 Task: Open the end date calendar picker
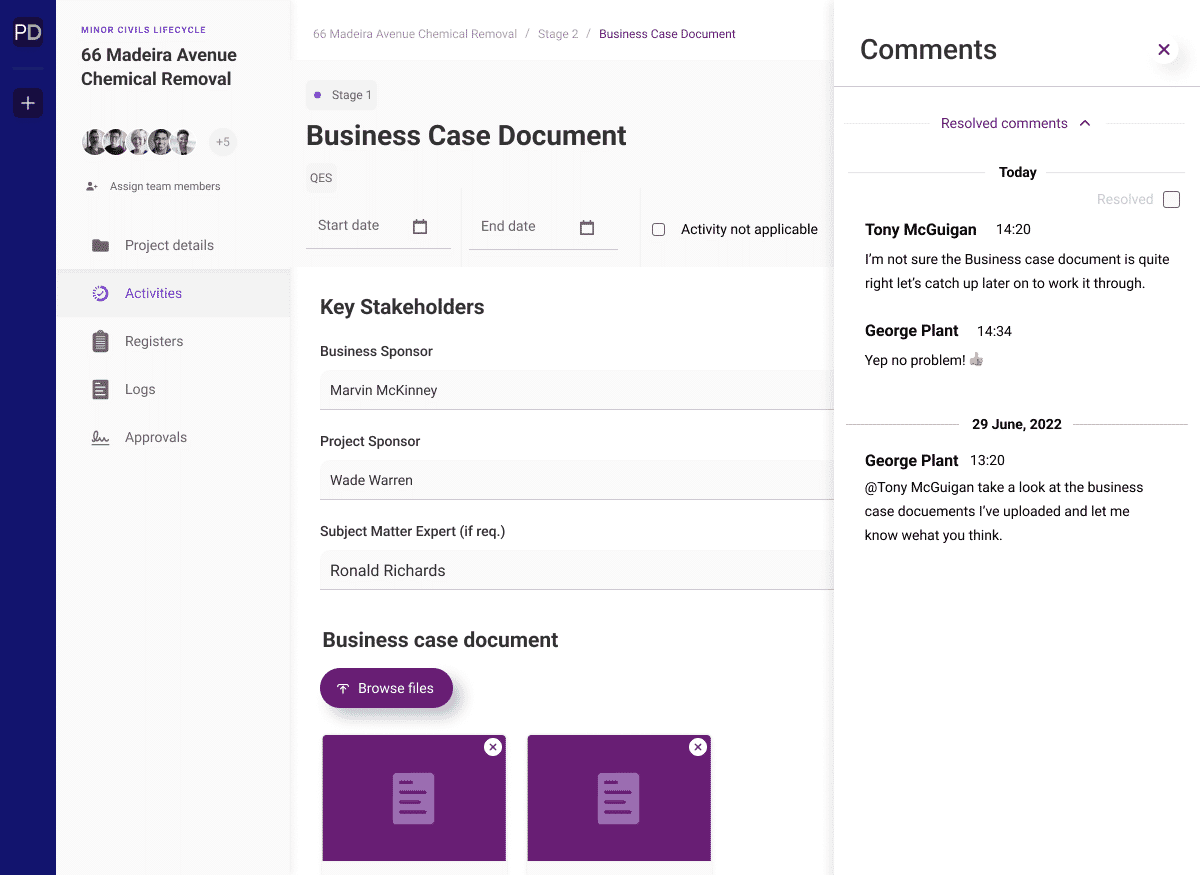click(586, 226)
